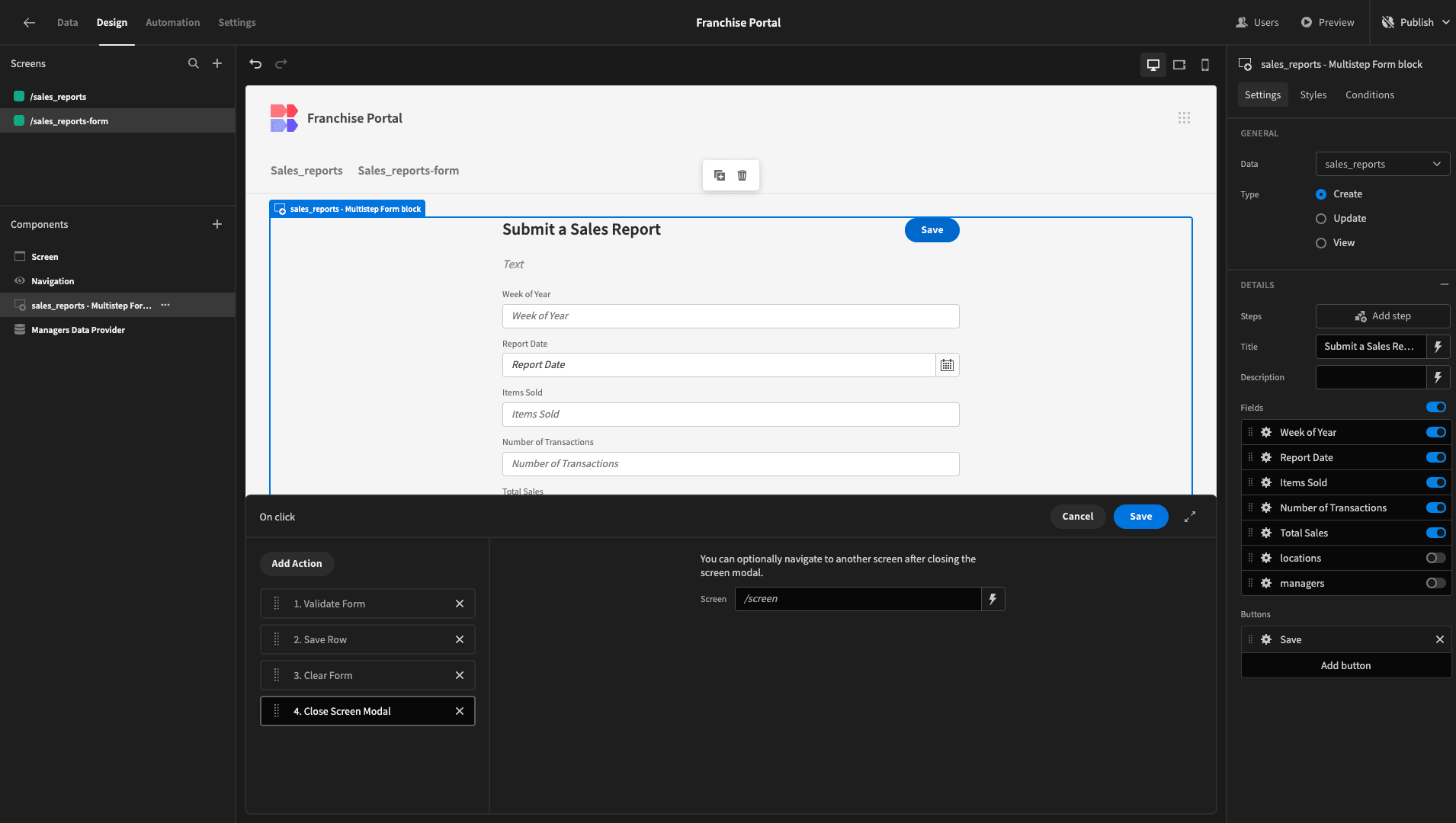The height and width of the screenshot is (823, 1456).
Task: Open the Publish dropdown arrow
Action: (1446, 23)
